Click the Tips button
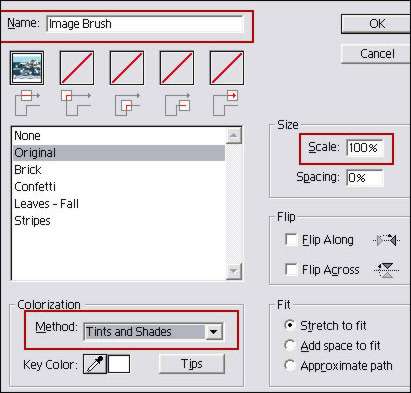The height and width of the screenshot is (393, 411). [x=192, y=364]
